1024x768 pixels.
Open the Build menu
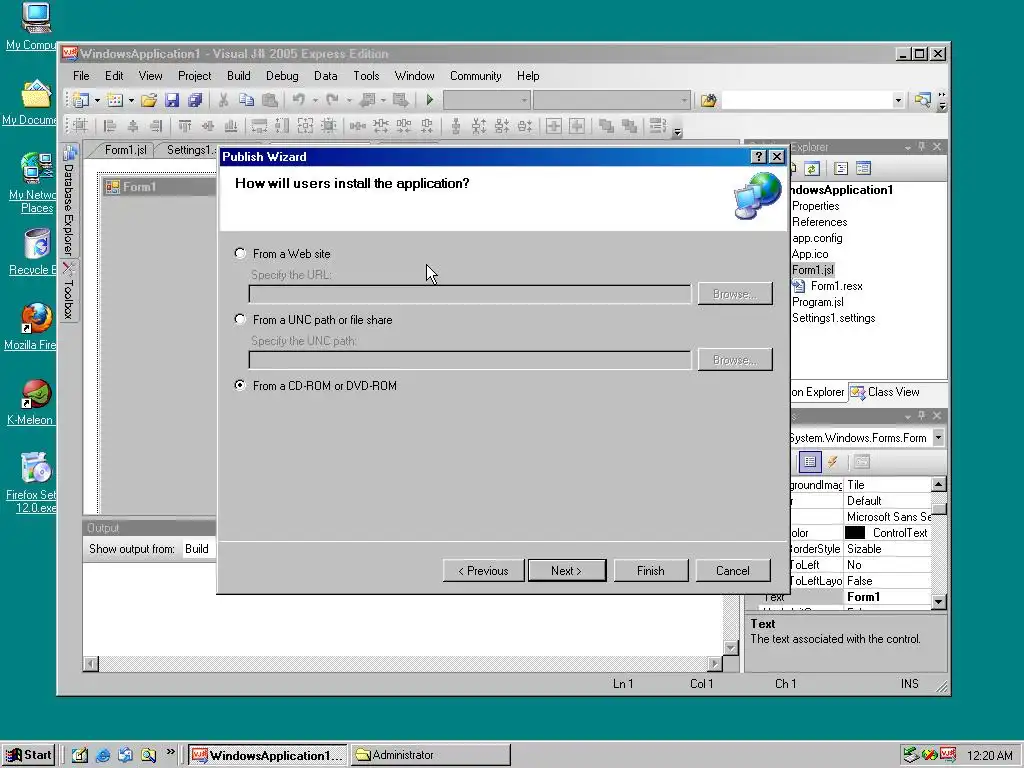tap(238, 76)
